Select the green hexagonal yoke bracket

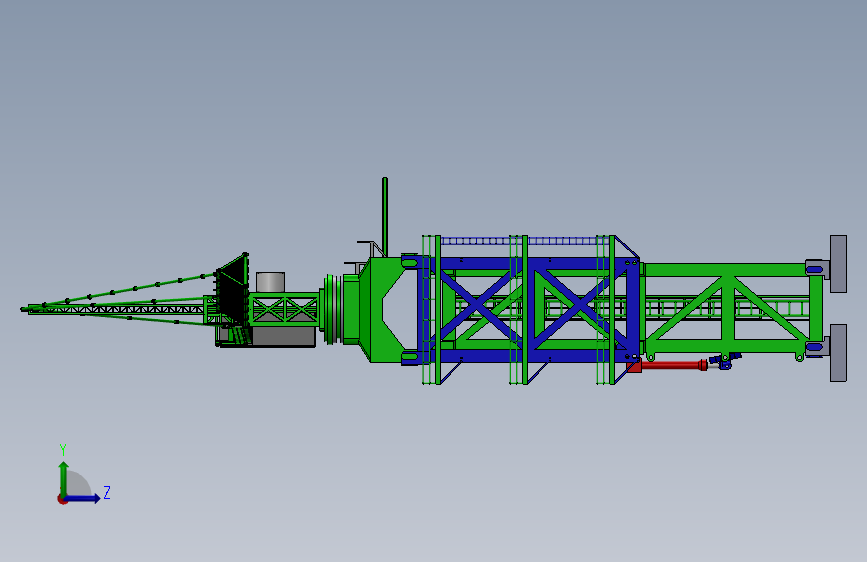point(384,310)
